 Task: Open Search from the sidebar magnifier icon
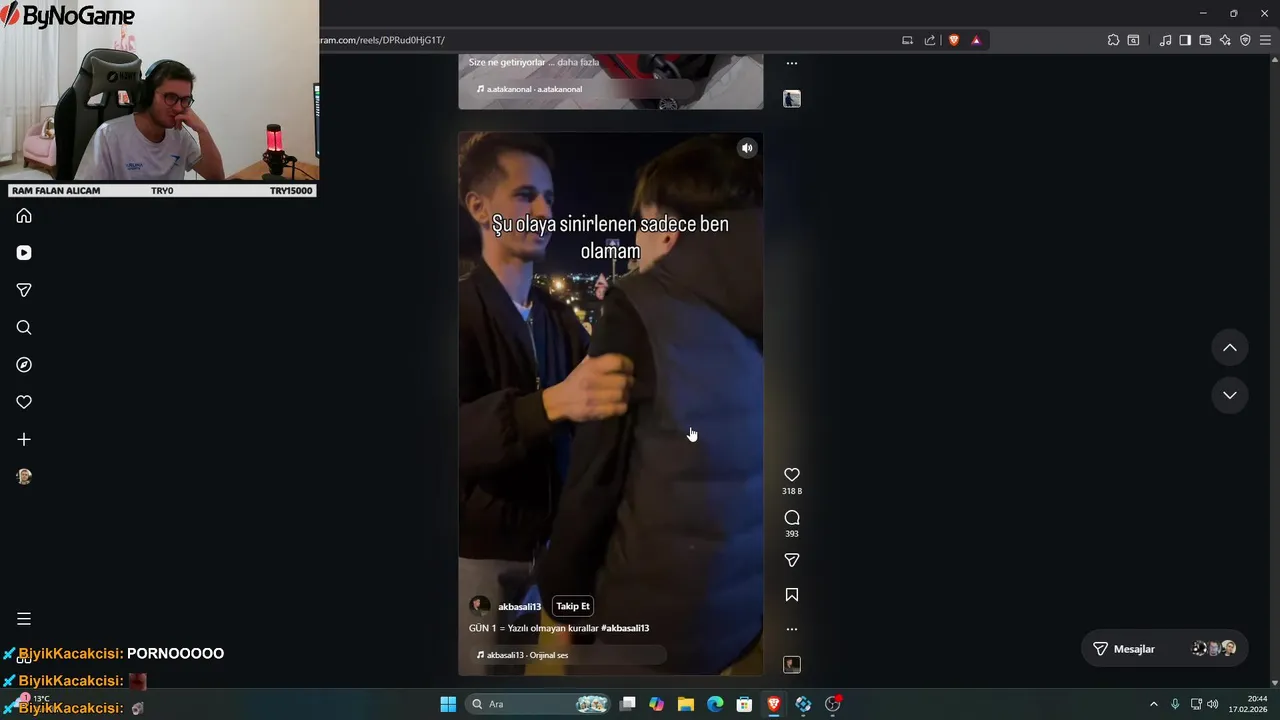(x=24, y=328)
